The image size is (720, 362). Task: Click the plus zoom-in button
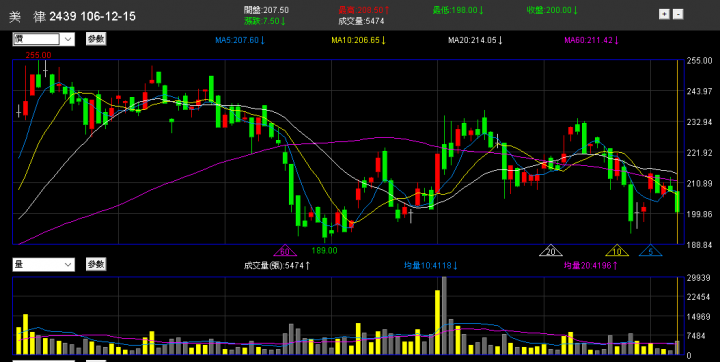[x=664, y=14]
